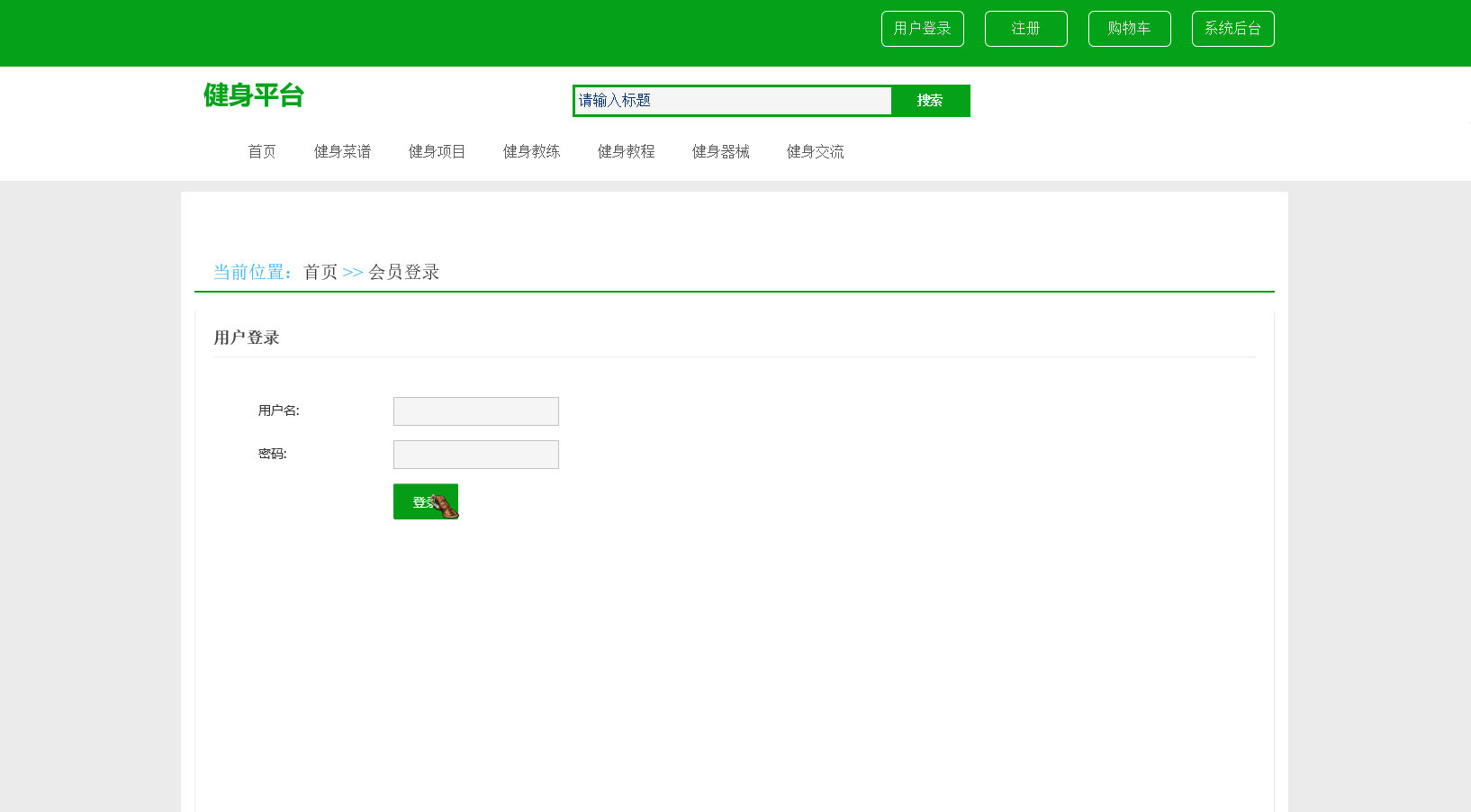Open 健身教程 in navigation
This screenshot has width=1471, height=812.
[x=626, y=151]
